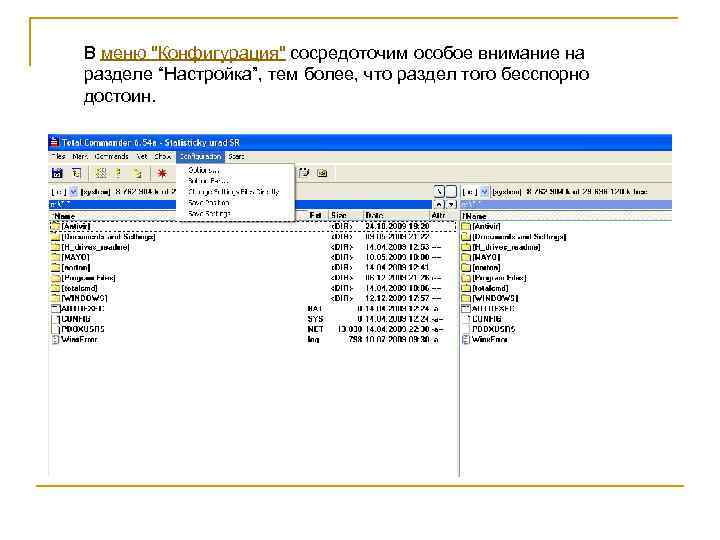Image resolution: width=720 pixels, height=540 pixels.
Task: Open the меню "Конфигурация" hyperlink
Action: point(193,54)
